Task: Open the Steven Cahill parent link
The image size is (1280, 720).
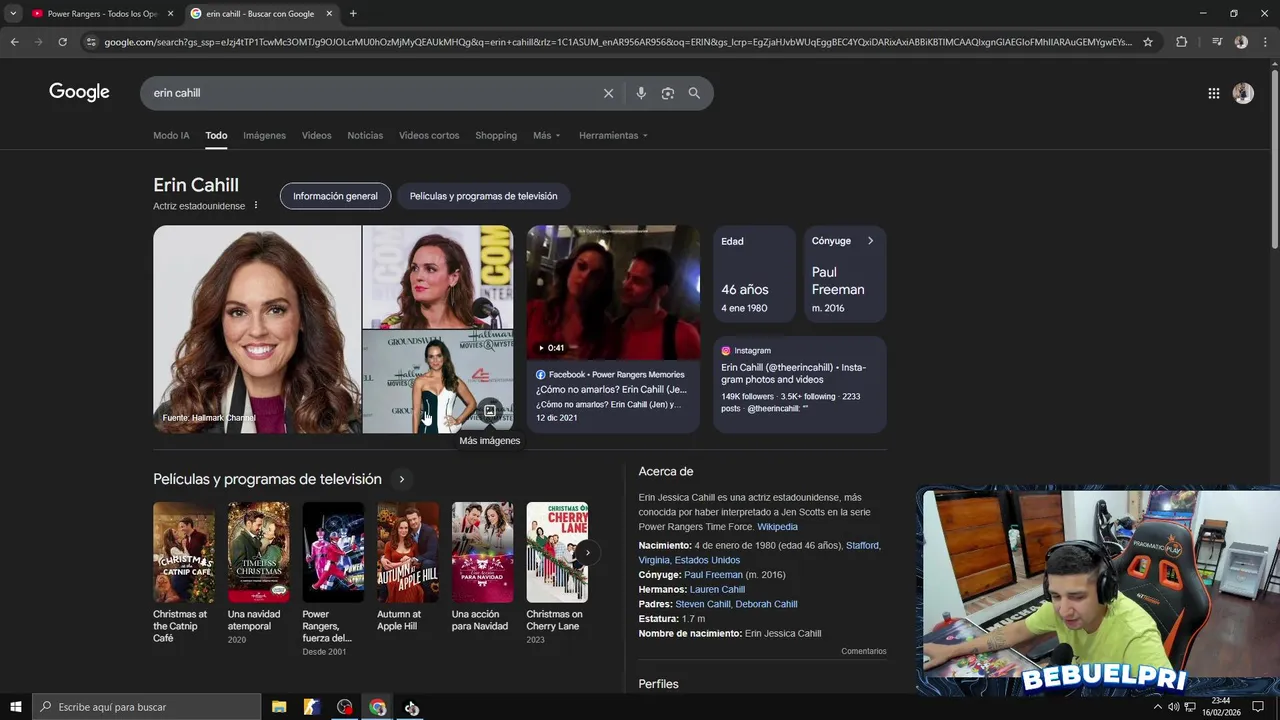Action: (x=702, y=605)
